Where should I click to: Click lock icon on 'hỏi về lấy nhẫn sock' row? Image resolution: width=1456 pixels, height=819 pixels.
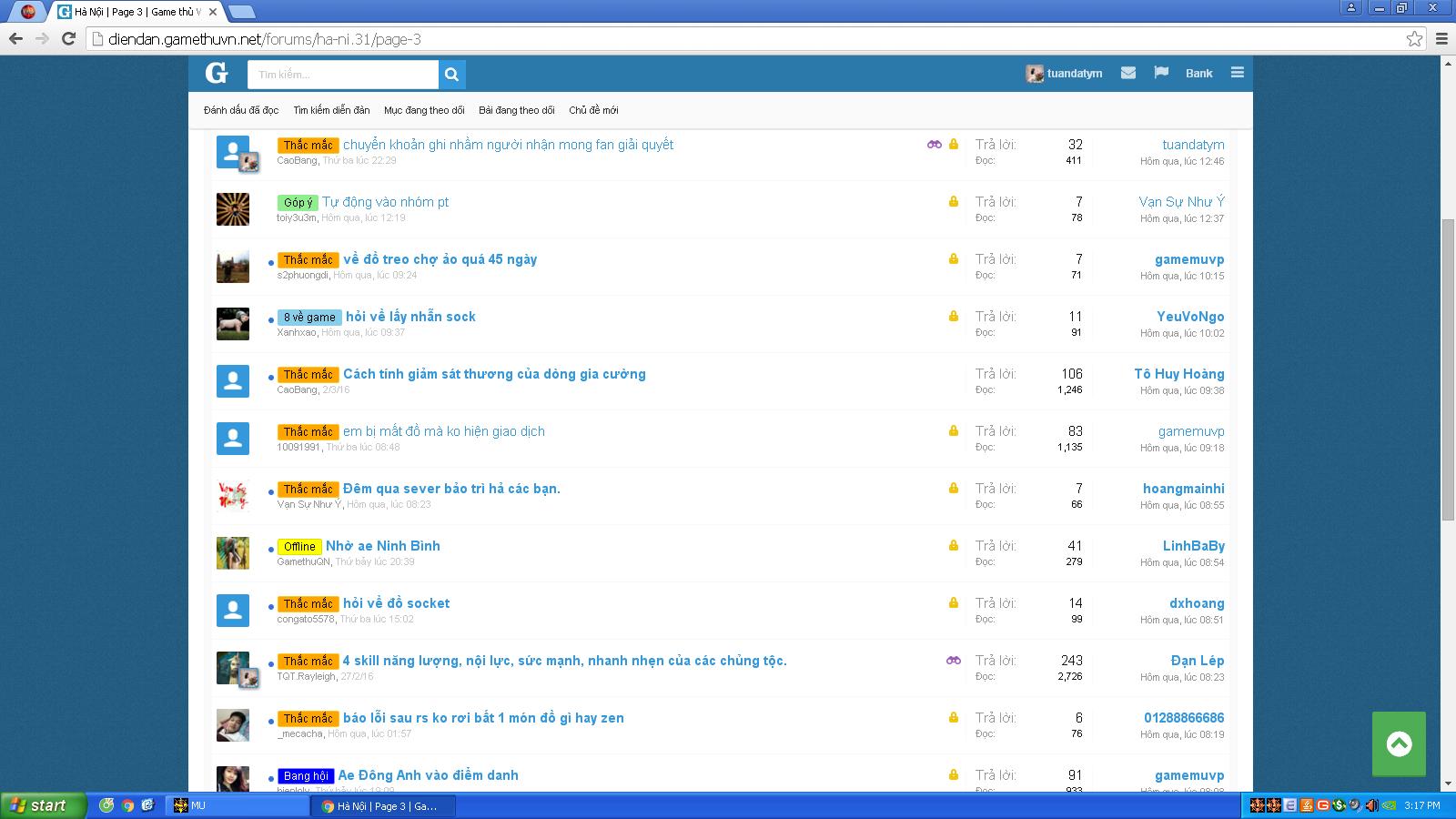pyautogui.click(x=954, y=316)
